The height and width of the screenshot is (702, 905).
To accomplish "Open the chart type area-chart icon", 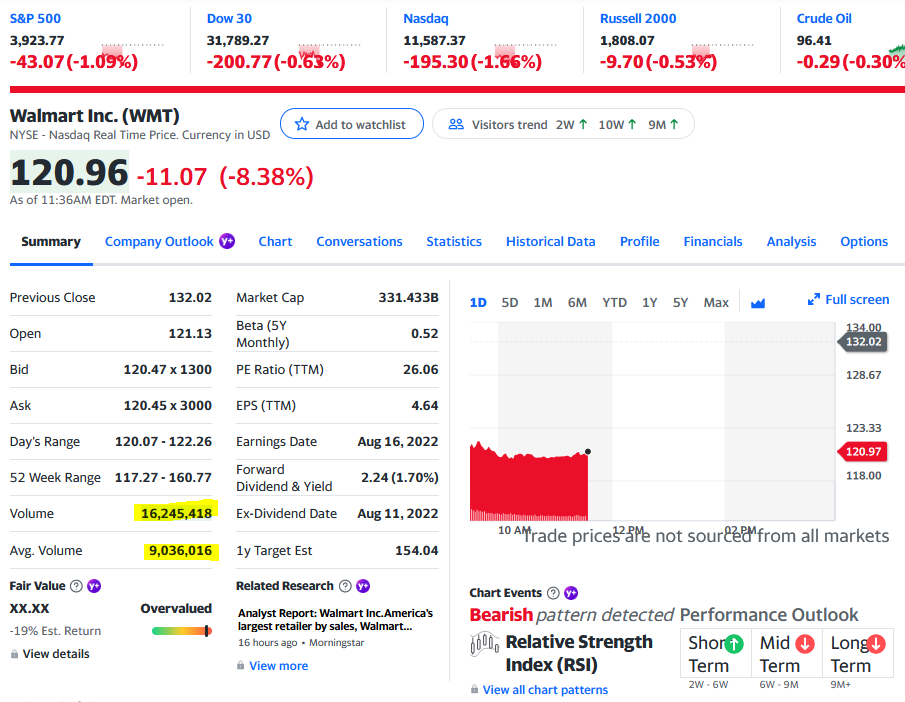I will (758, 303).
